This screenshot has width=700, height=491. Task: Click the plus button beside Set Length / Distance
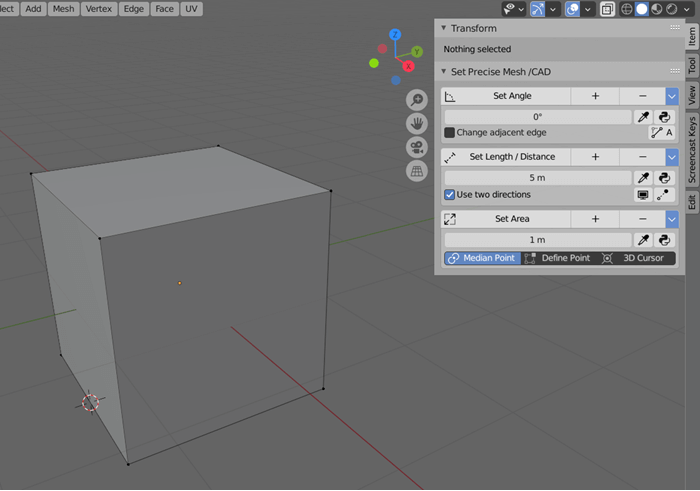point(595,157)
